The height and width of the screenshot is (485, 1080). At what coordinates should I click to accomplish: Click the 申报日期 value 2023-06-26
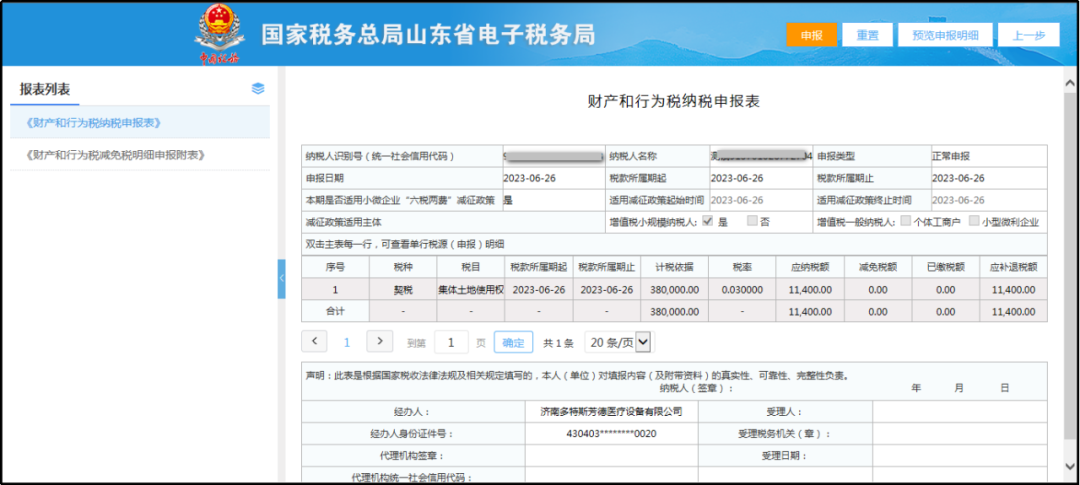(529, 178)
